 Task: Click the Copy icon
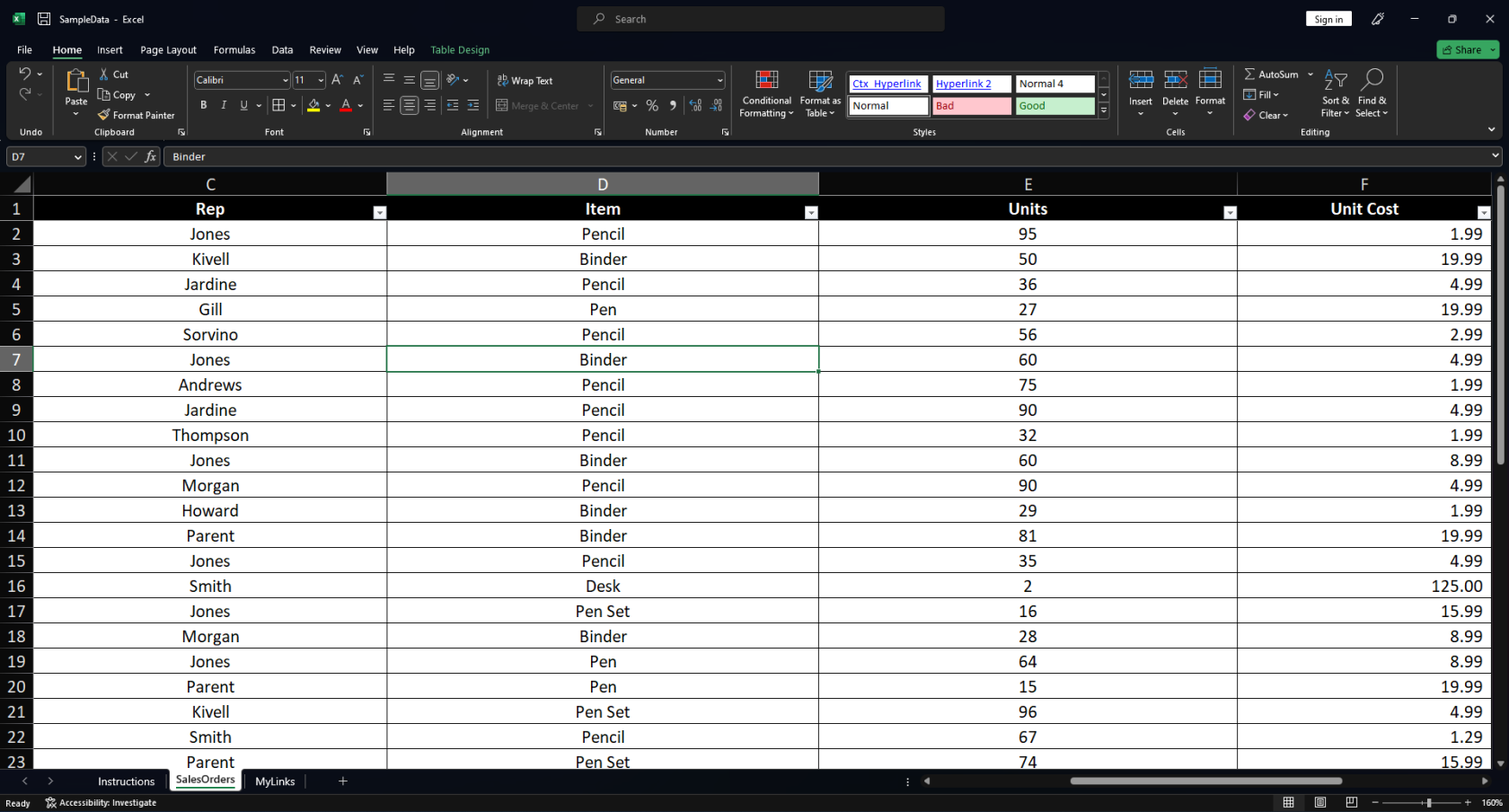click(104, 94)
